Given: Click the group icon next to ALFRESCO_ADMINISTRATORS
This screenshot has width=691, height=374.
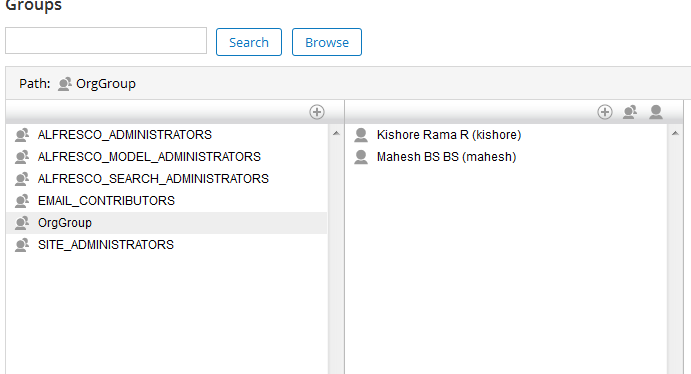Looking at the screenshot, I should pos(22,135).
